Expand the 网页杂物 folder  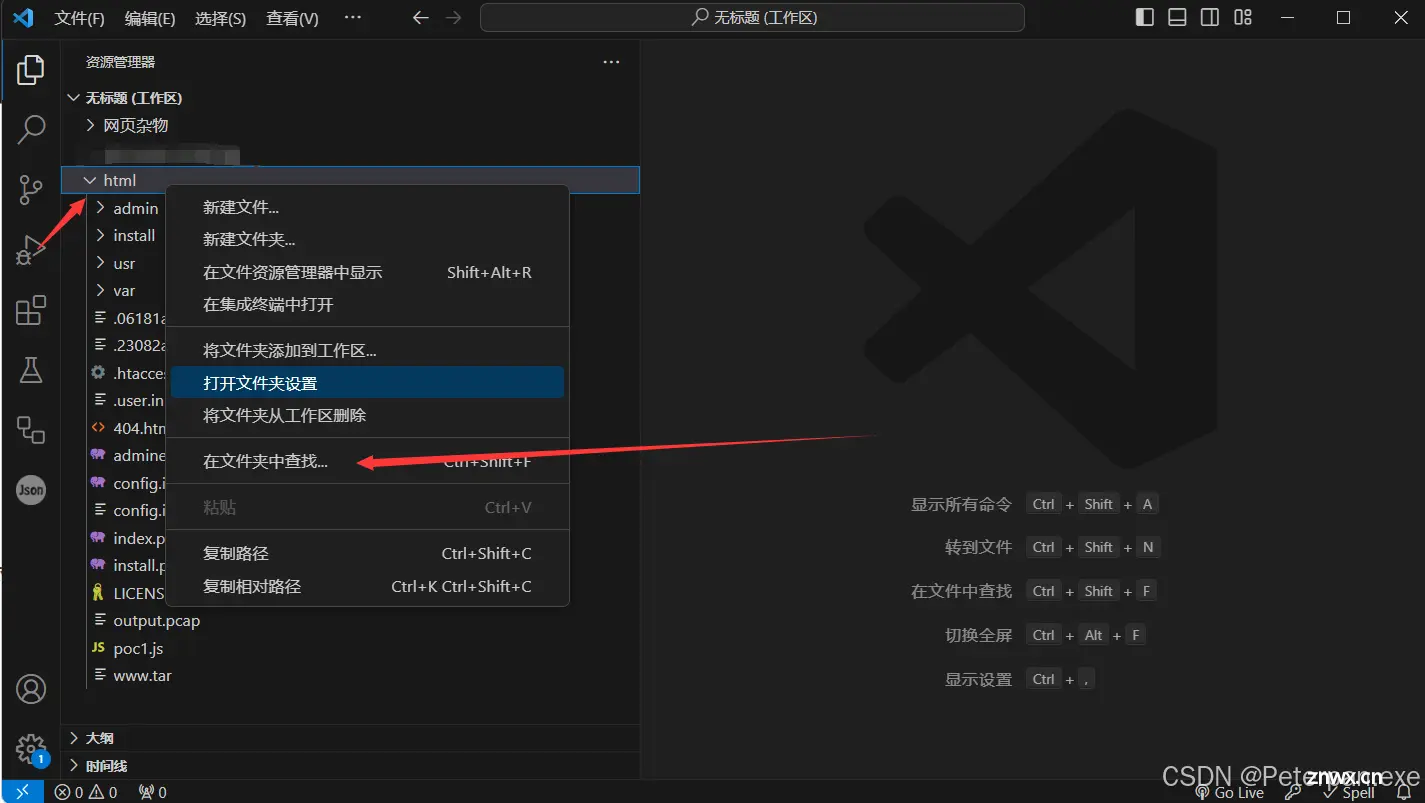350,126
